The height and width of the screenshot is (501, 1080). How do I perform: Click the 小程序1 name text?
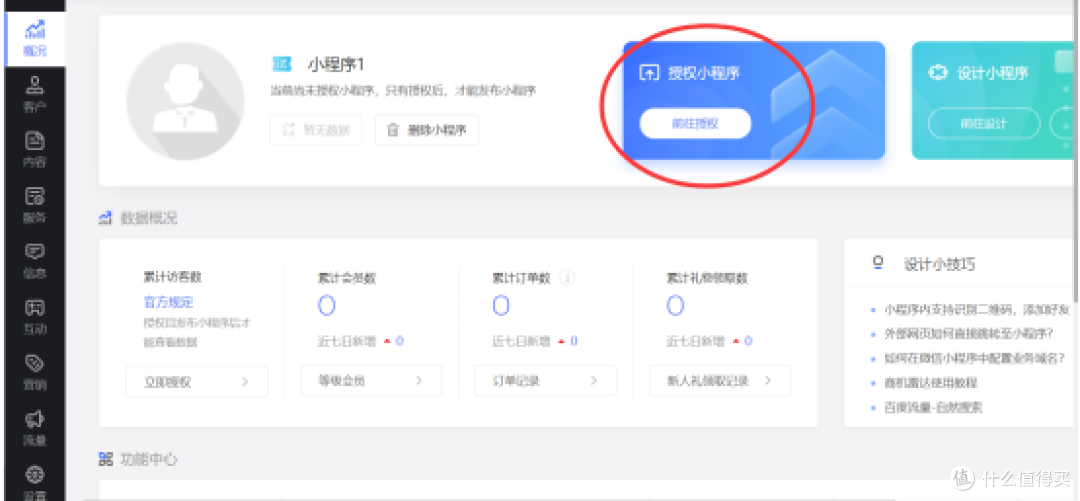coord(335,65)
